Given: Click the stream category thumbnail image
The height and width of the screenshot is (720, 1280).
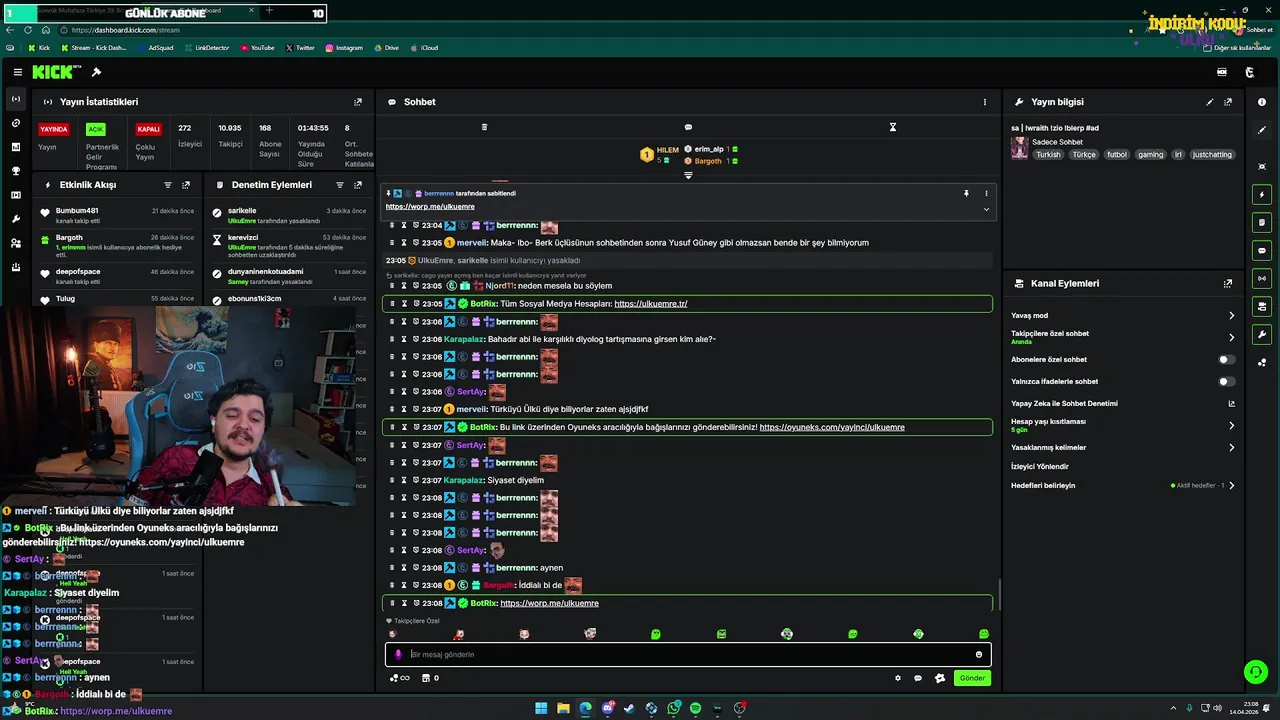Looking at the screenshot, I should pyautogui.click(x=1019, y=148).
